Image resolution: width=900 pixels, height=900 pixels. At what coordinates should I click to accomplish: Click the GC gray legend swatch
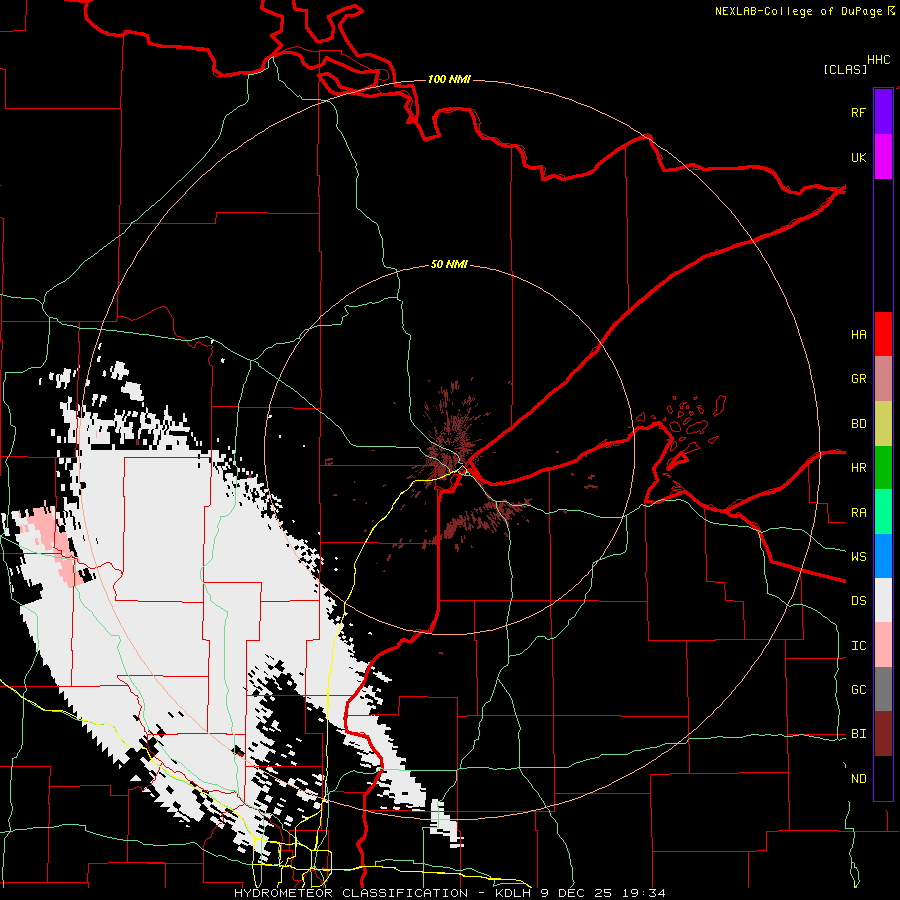[x=883, y=689]
